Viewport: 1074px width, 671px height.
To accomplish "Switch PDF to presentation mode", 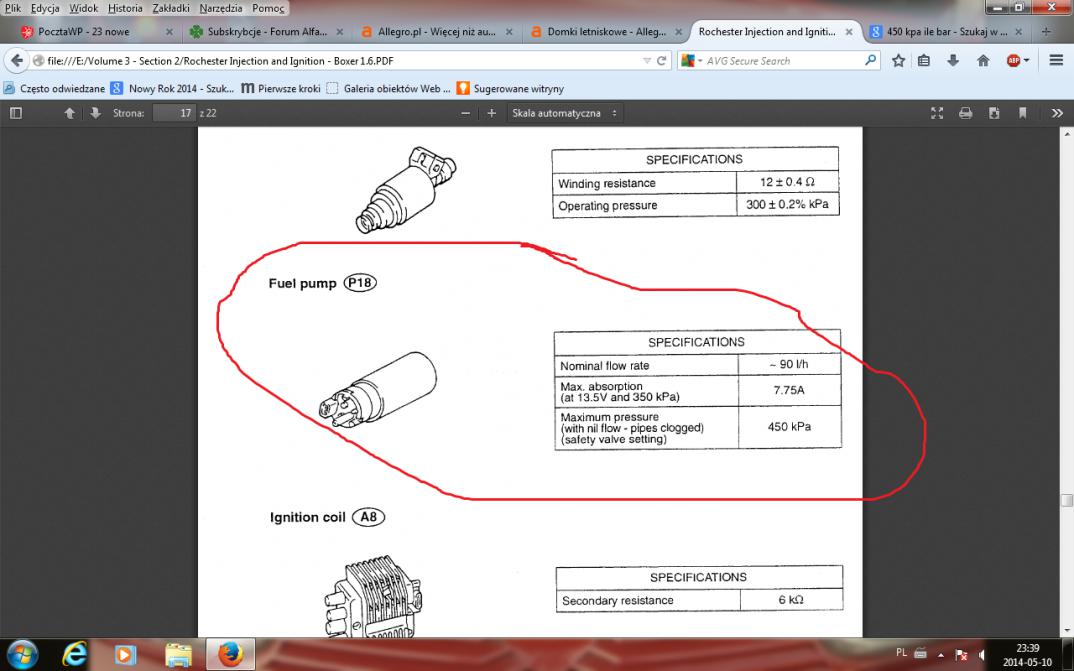I will pyautogui.click(x=937, y=113).
